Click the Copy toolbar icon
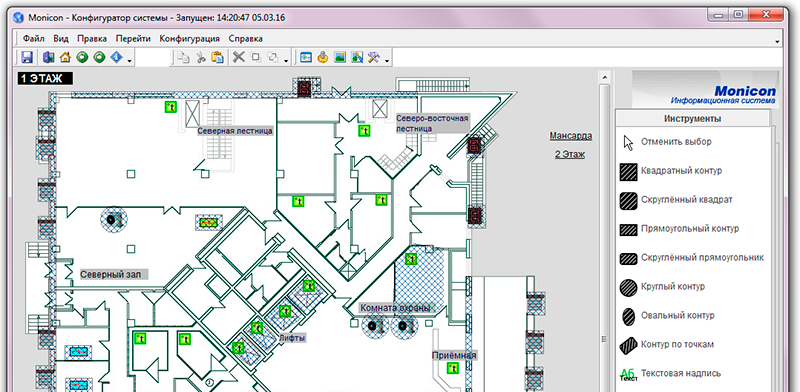Screen dimensions: 800x392 [x=183, y=57]
